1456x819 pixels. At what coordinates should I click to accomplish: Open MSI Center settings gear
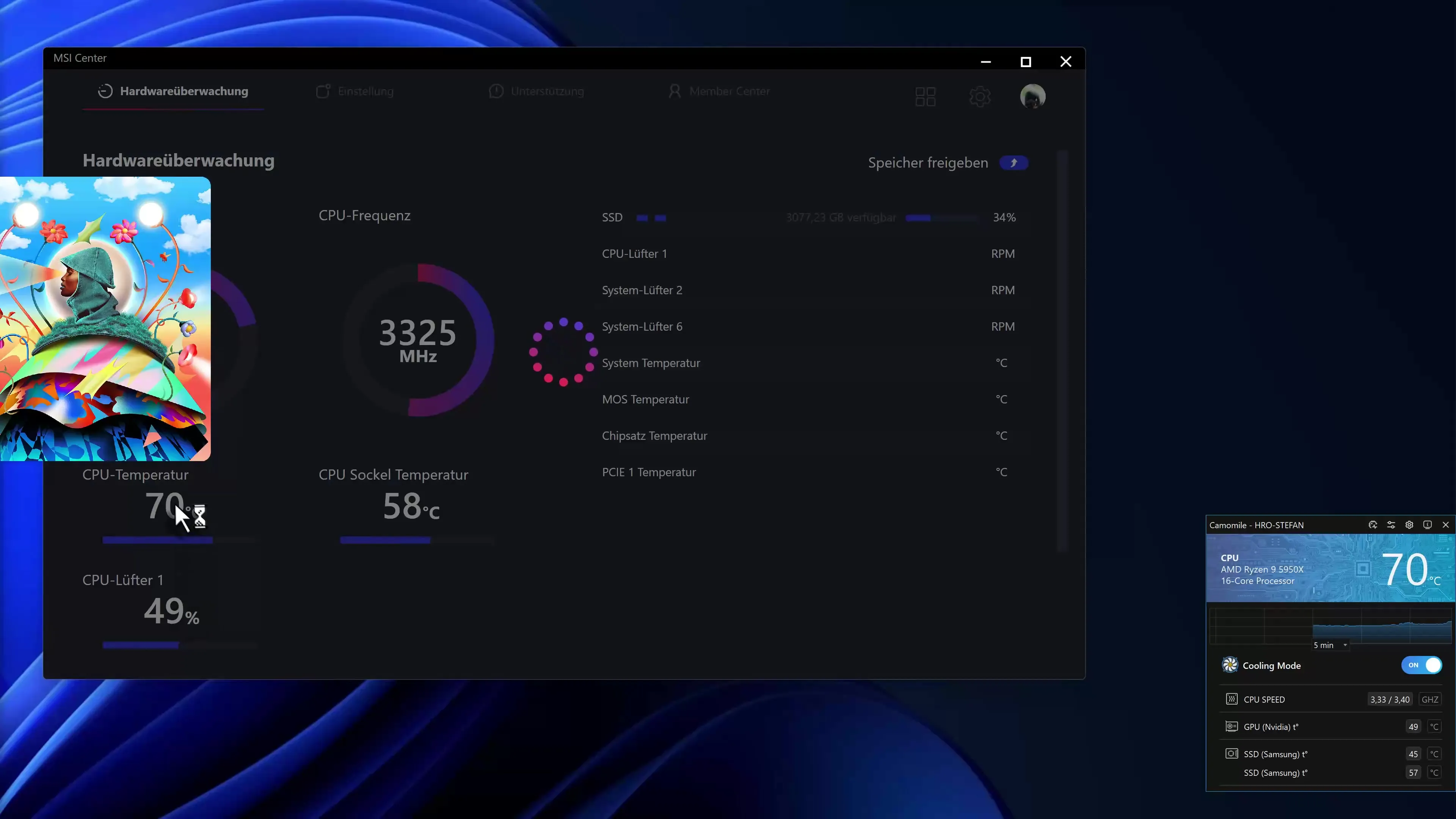(979, 97)
